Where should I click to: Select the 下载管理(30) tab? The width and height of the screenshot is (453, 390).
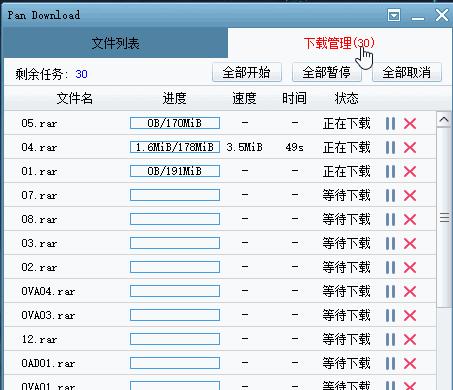(339, 43)
